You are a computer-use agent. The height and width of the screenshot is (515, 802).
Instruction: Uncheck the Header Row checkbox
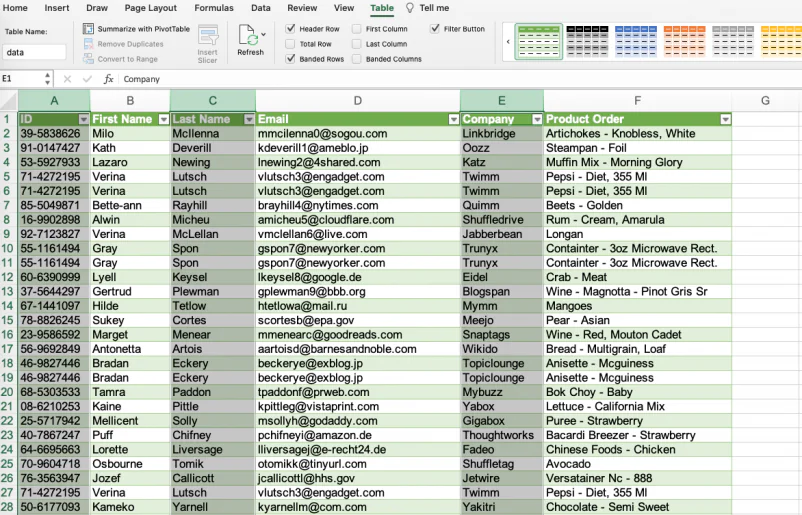click(291, 29)
